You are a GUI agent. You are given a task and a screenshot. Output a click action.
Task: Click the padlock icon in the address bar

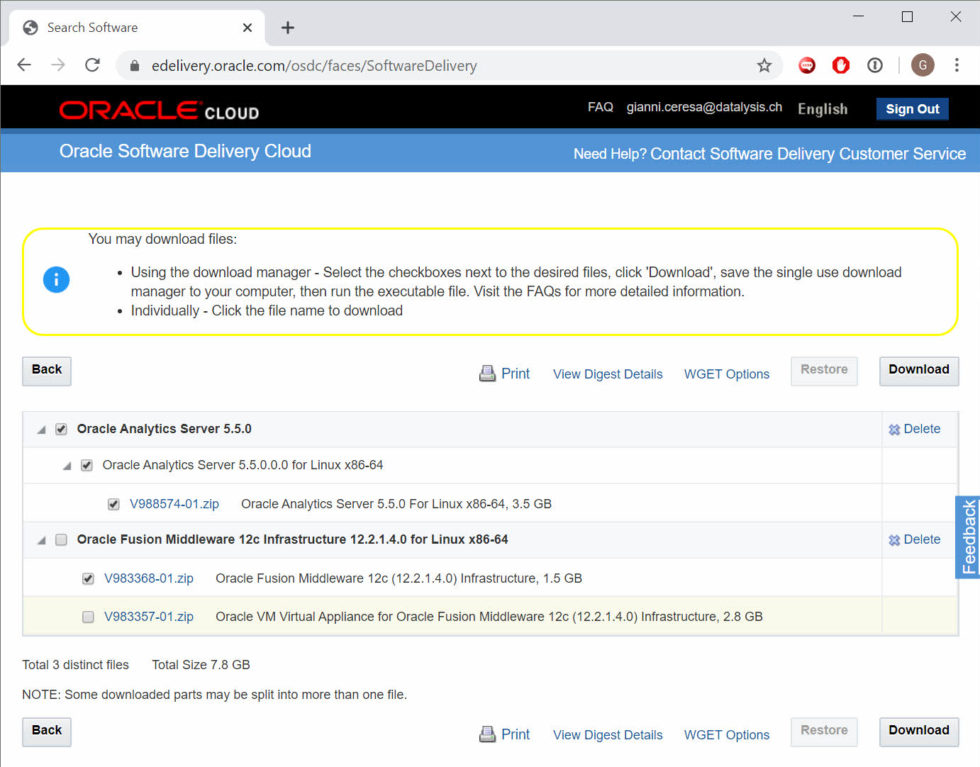point(134,64)
